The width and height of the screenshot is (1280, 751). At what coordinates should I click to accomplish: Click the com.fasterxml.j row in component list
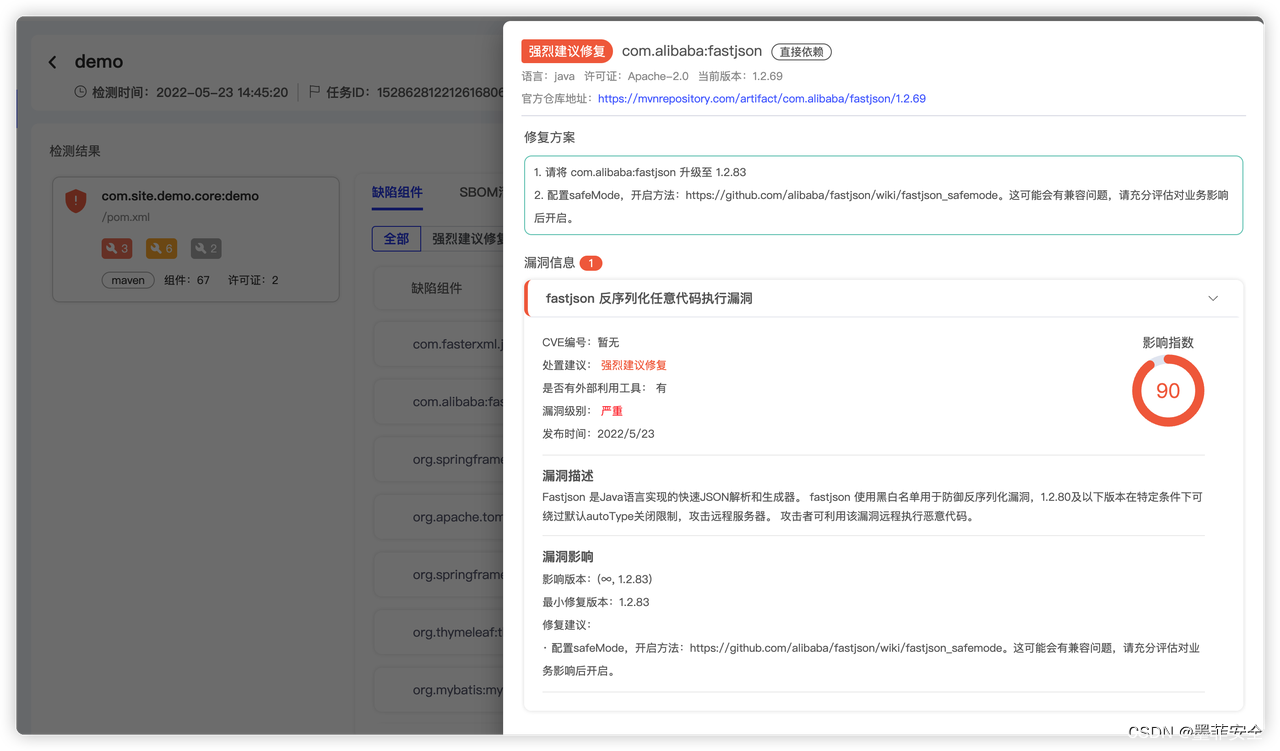pyautogui.click(x=438, y=344)
